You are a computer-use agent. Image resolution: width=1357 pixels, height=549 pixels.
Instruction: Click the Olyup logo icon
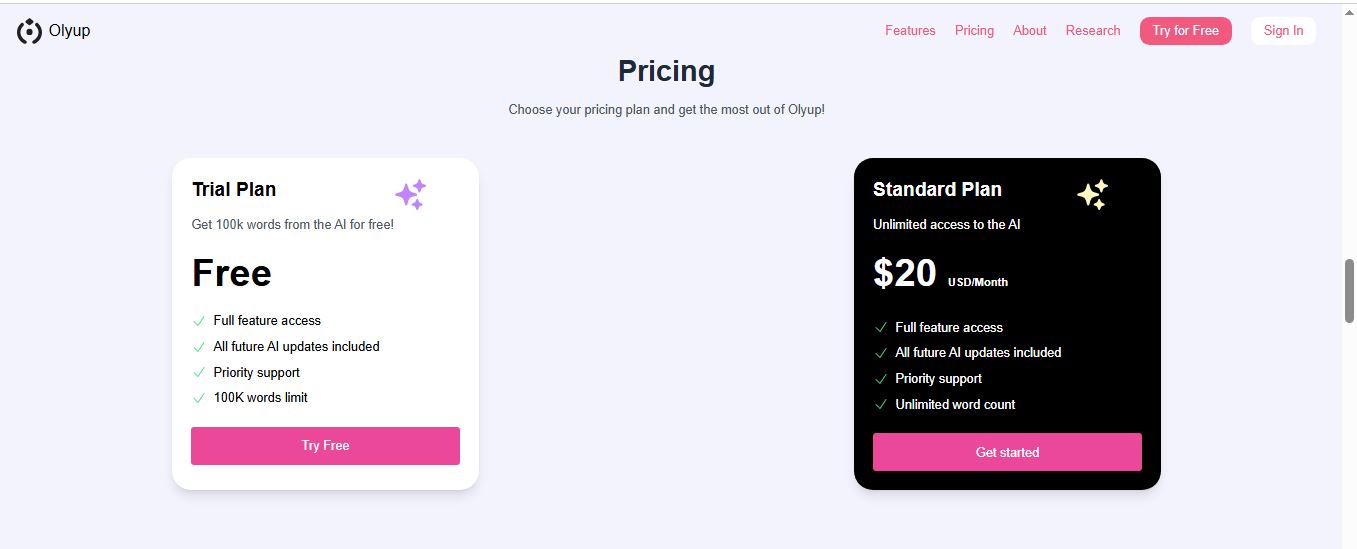(x=29, y=31)
